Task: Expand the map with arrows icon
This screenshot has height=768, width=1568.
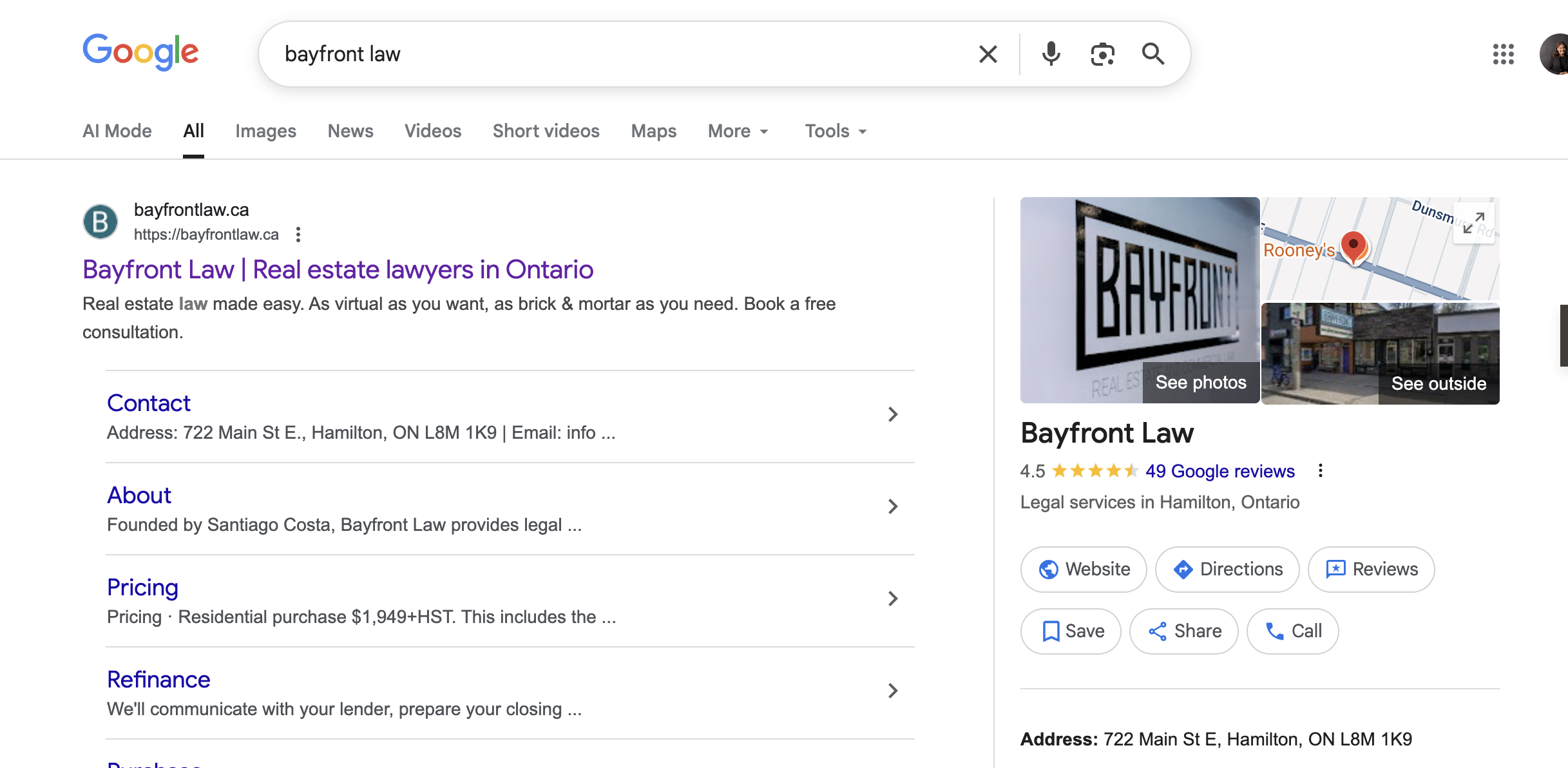Action: [1473, 223]
